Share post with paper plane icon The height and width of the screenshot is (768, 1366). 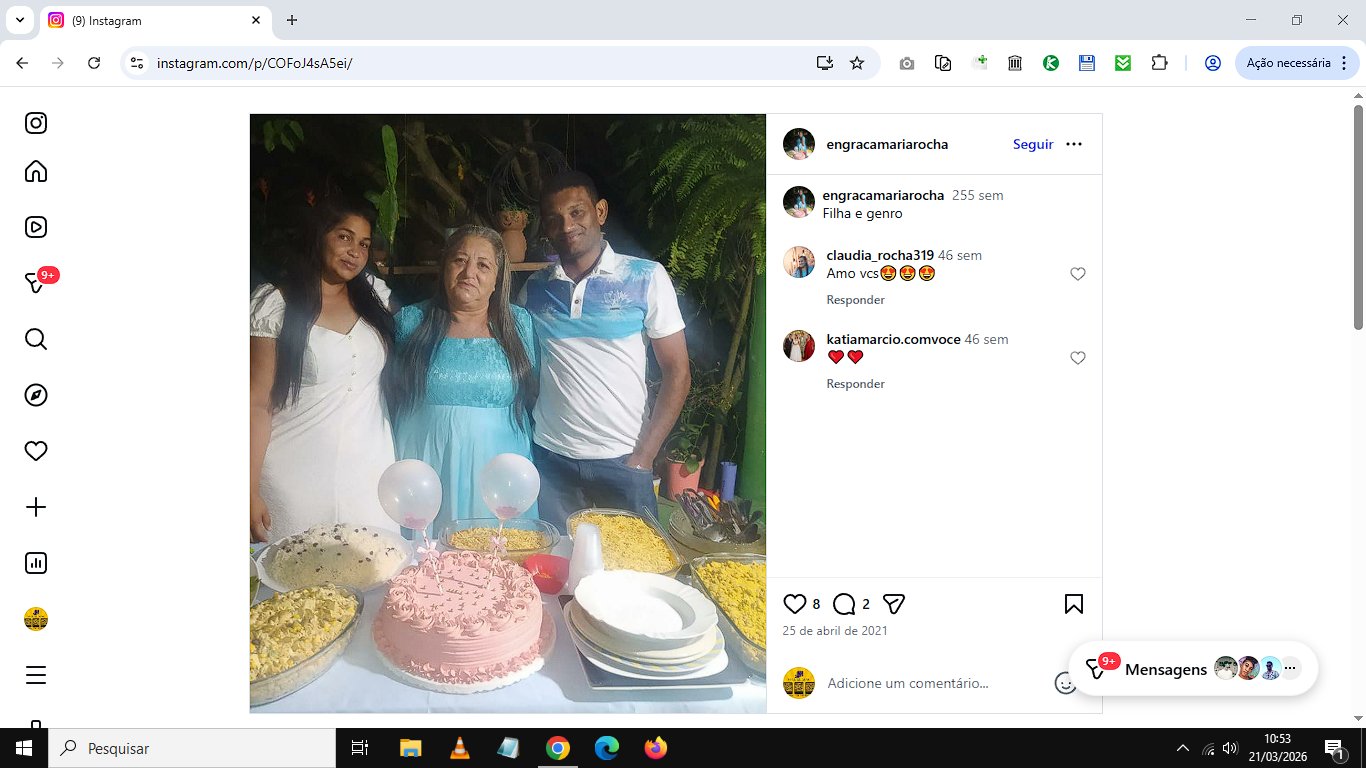click(894, 604)
